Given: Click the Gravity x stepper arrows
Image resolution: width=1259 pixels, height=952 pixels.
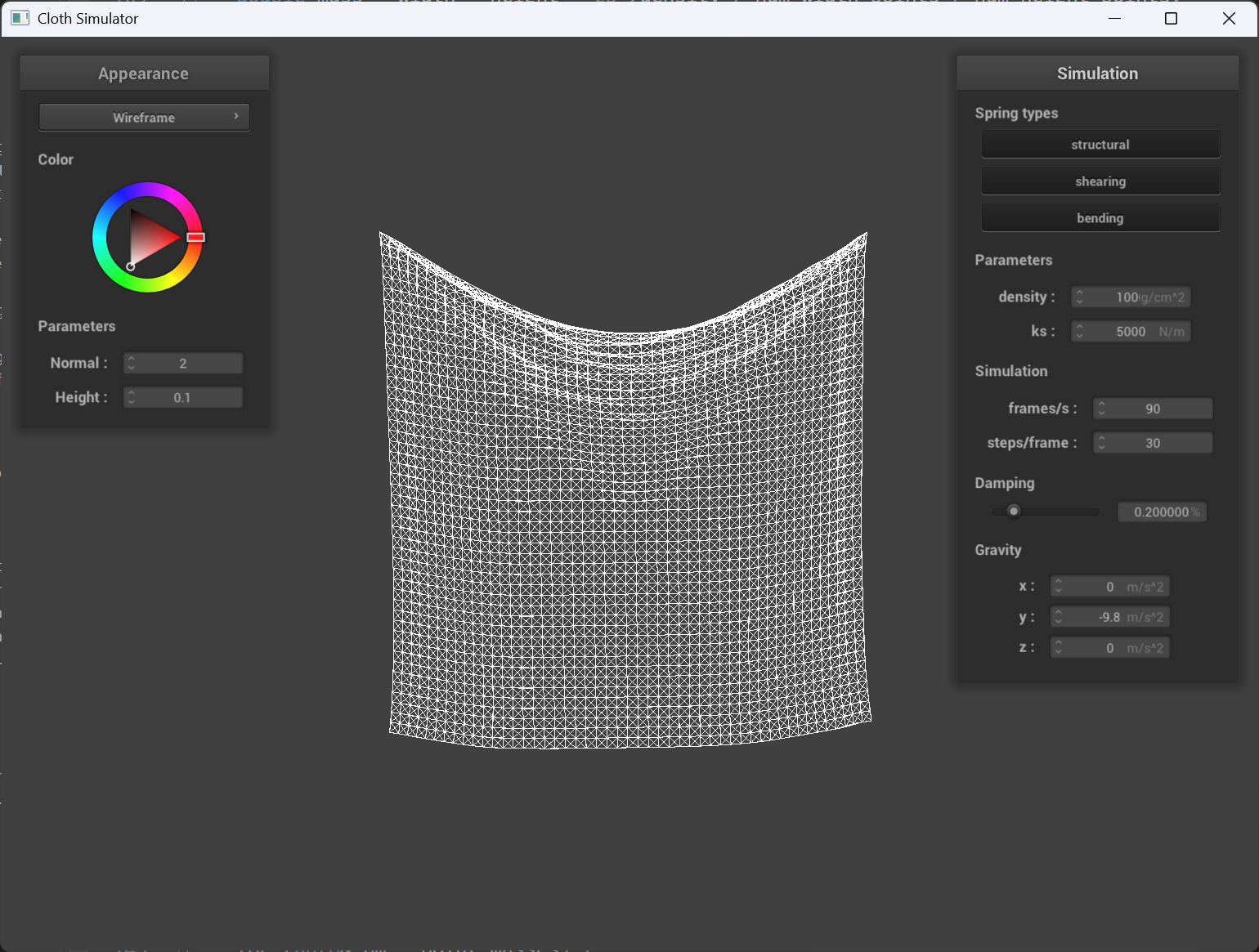Looking at the screenshot, I should (1059, 587).
